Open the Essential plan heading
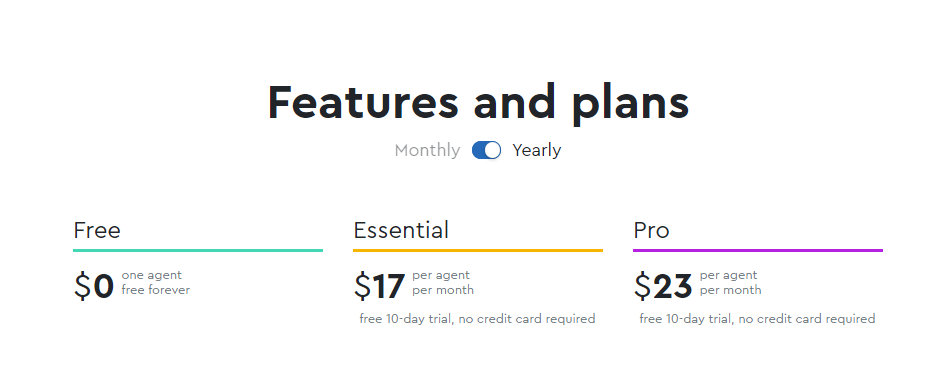Viewport: 931px width, 371px height. click(401, 230)
